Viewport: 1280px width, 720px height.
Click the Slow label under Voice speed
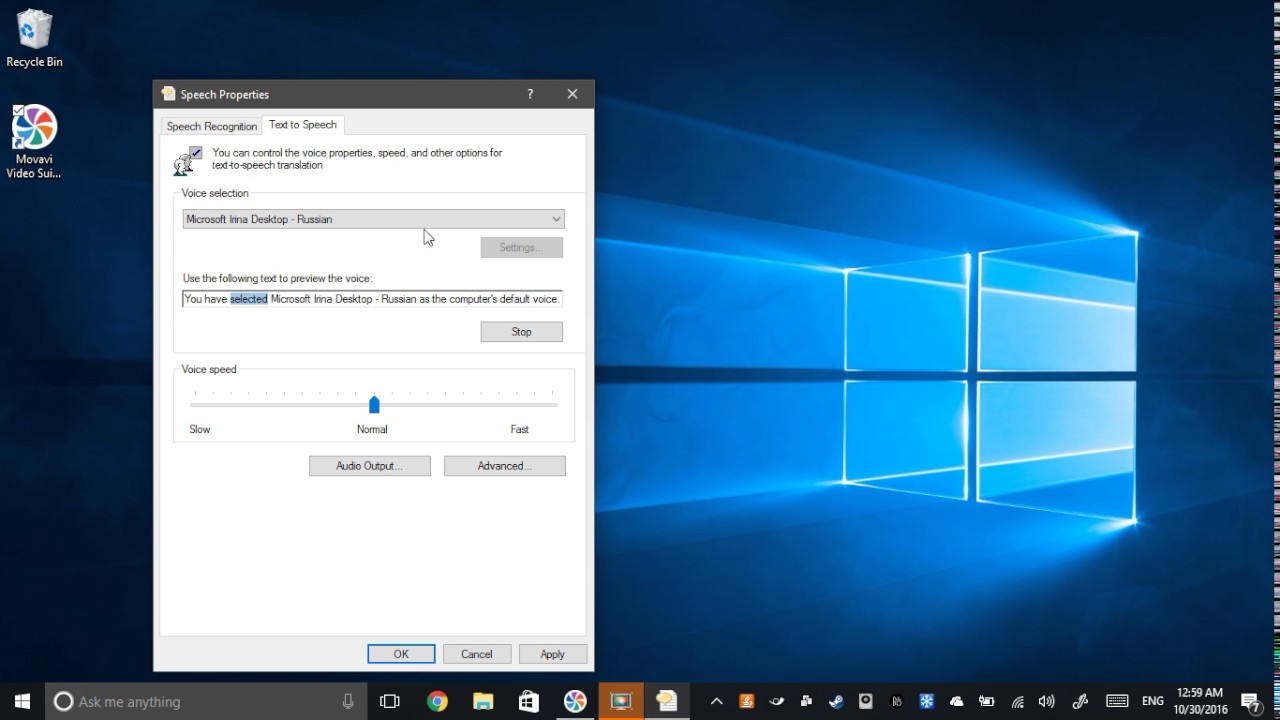pos(200,429)
